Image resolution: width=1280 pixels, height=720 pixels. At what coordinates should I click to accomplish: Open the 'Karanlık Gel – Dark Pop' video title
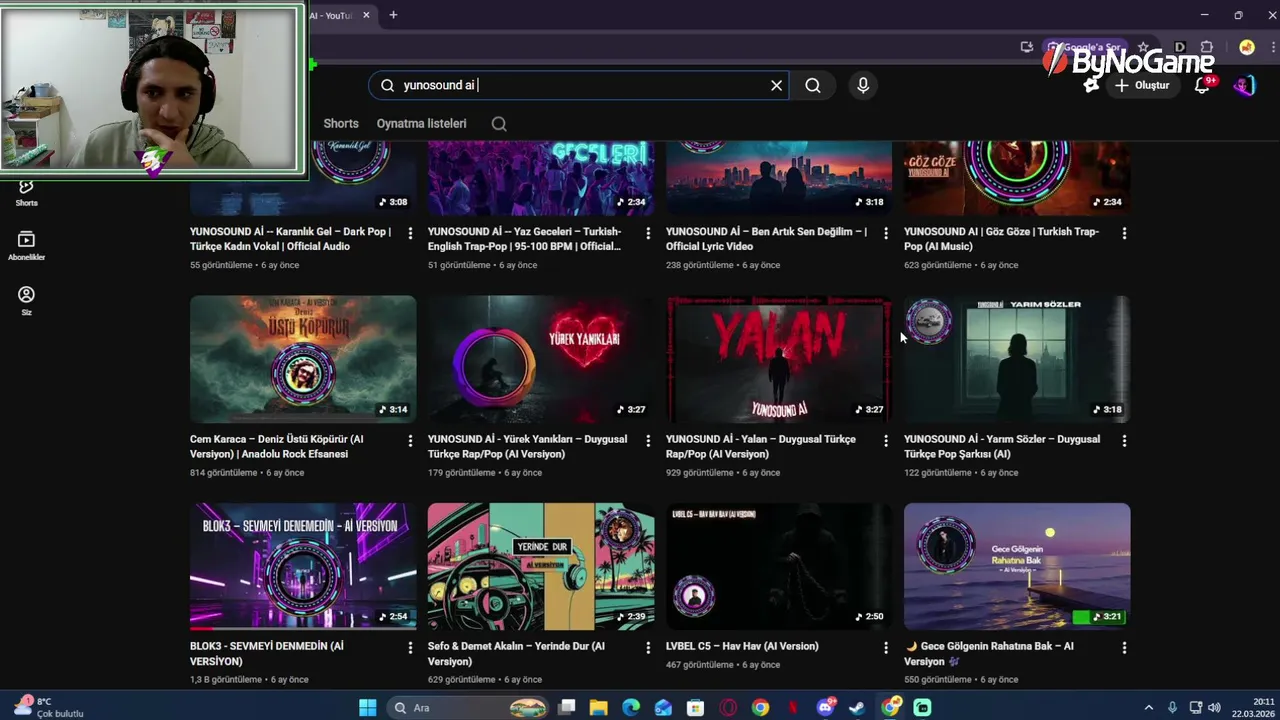click(x=291, y=239)
